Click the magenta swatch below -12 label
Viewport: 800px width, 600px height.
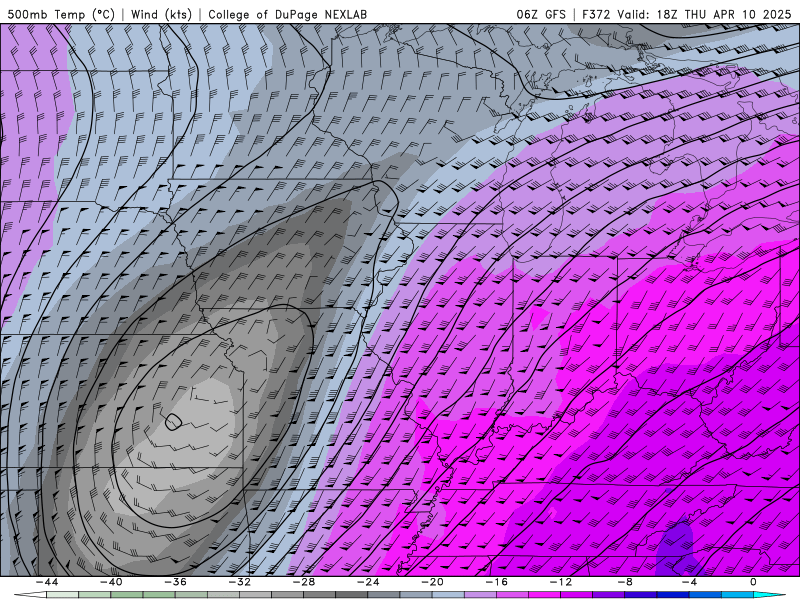545,596
